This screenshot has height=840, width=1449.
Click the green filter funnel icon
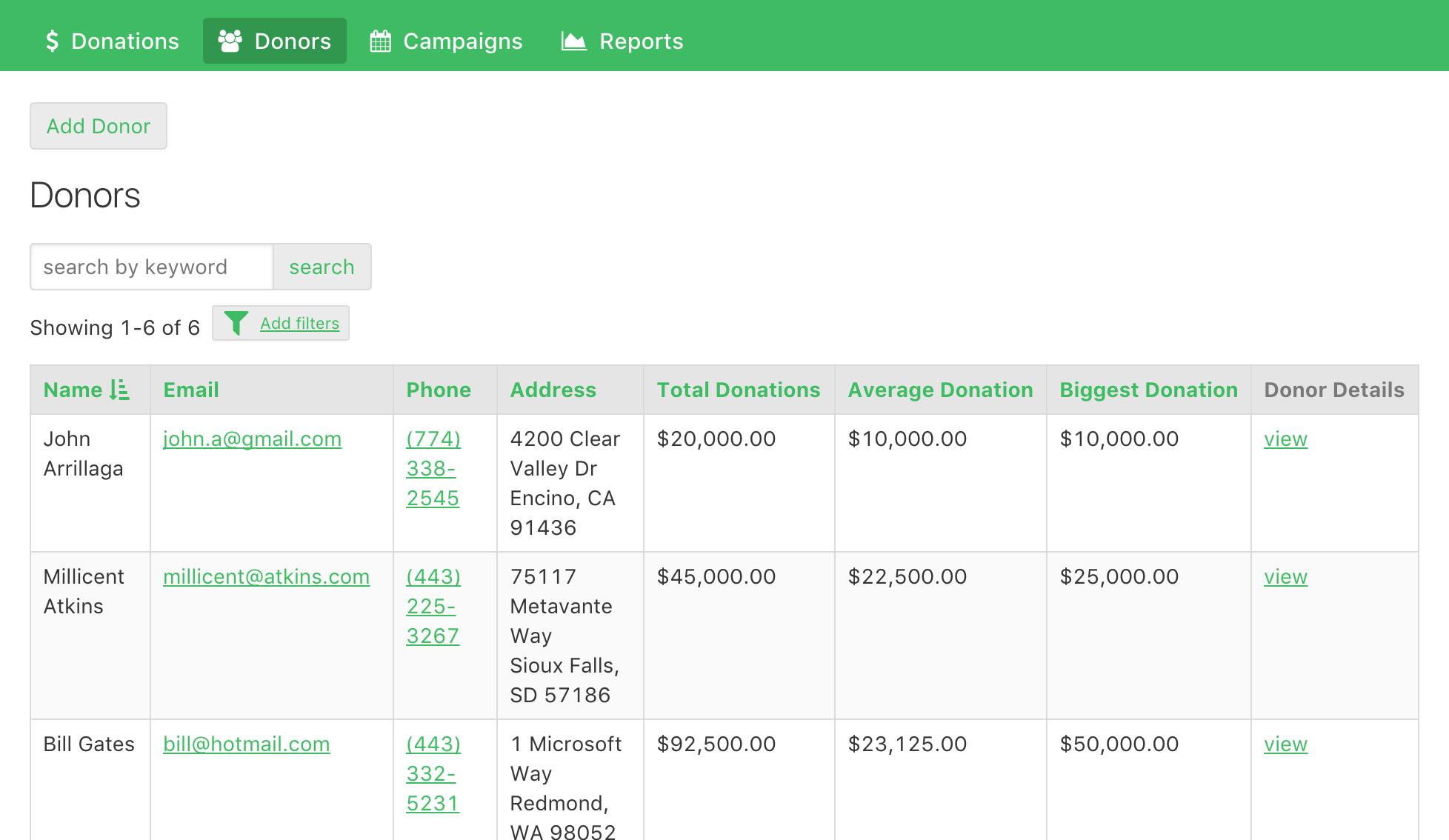237,322
